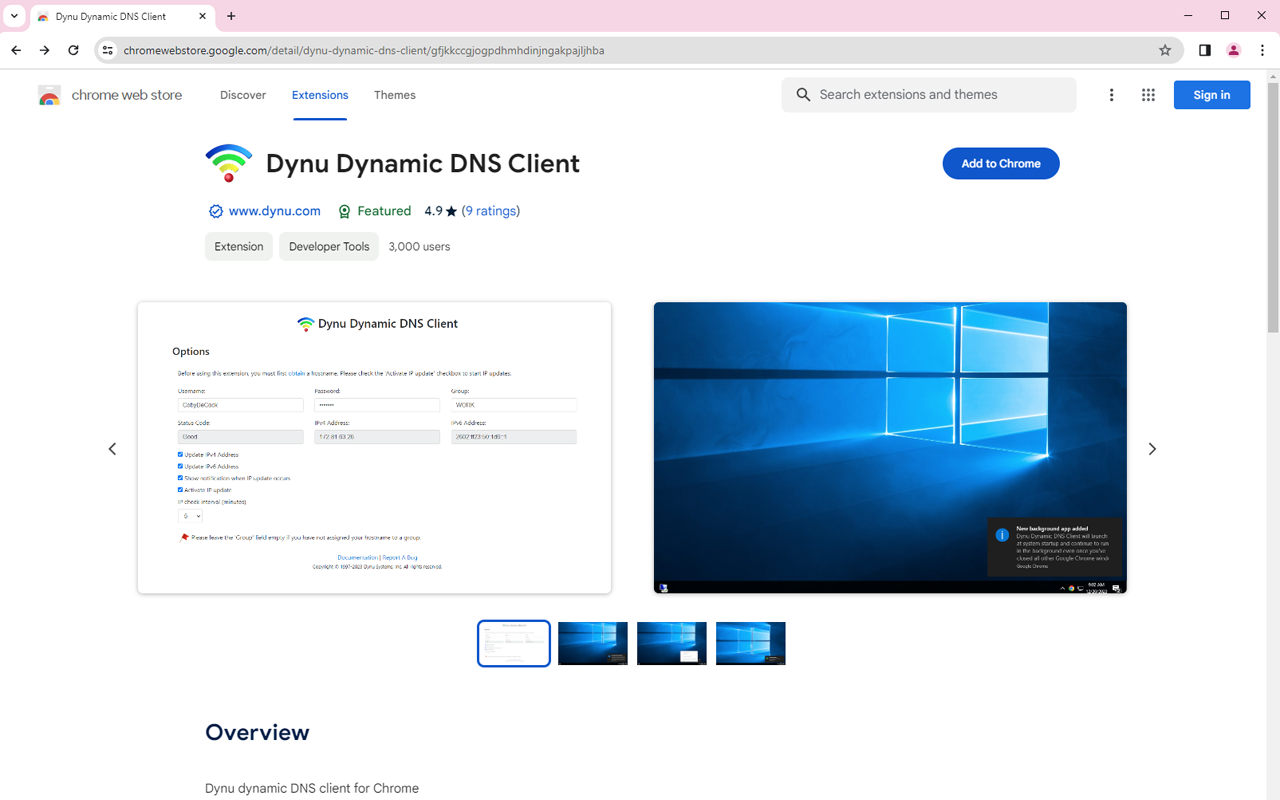
Task: Open the Google apps grid
Action: coord(1148,95)
